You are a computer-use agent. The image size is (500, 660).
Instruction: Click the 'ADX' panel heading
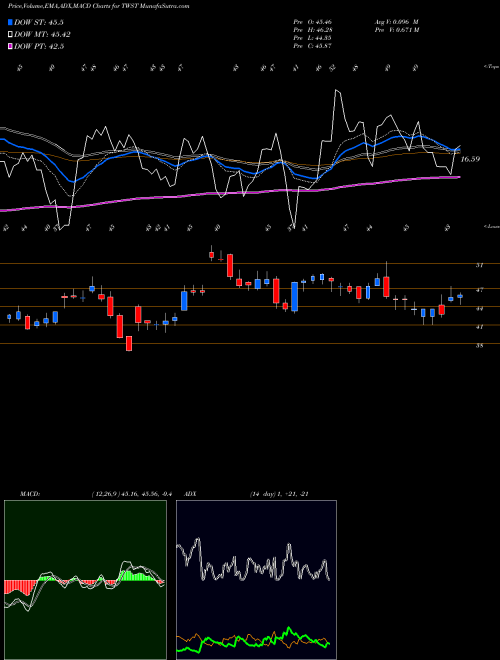(190, 494)
